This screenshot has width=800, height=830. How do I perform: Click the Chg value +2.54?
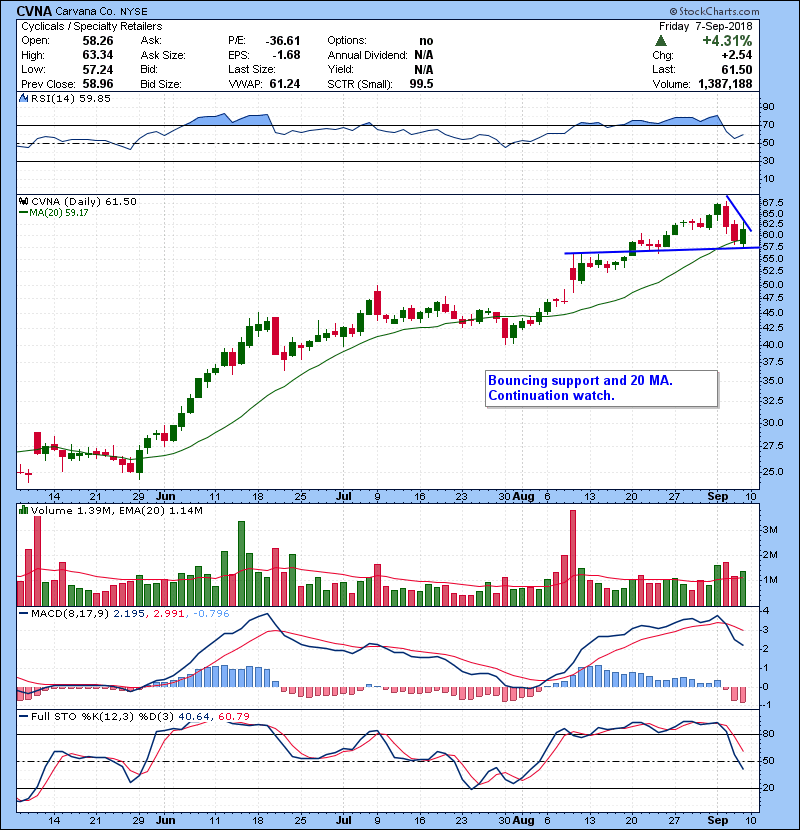click(736, 55)
